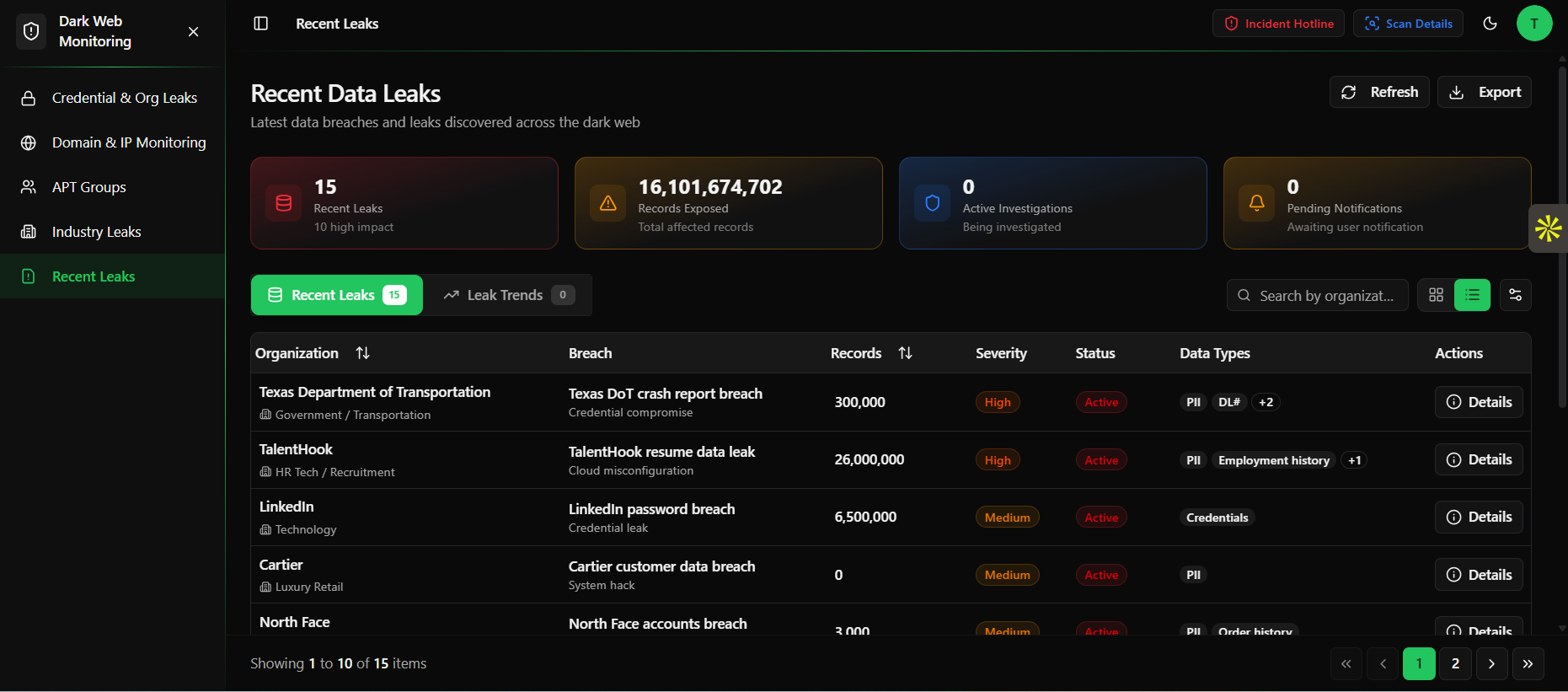Screen dimensions: 1568x692
Task: Switch to grid view layout
Action: pos(1436,295)
